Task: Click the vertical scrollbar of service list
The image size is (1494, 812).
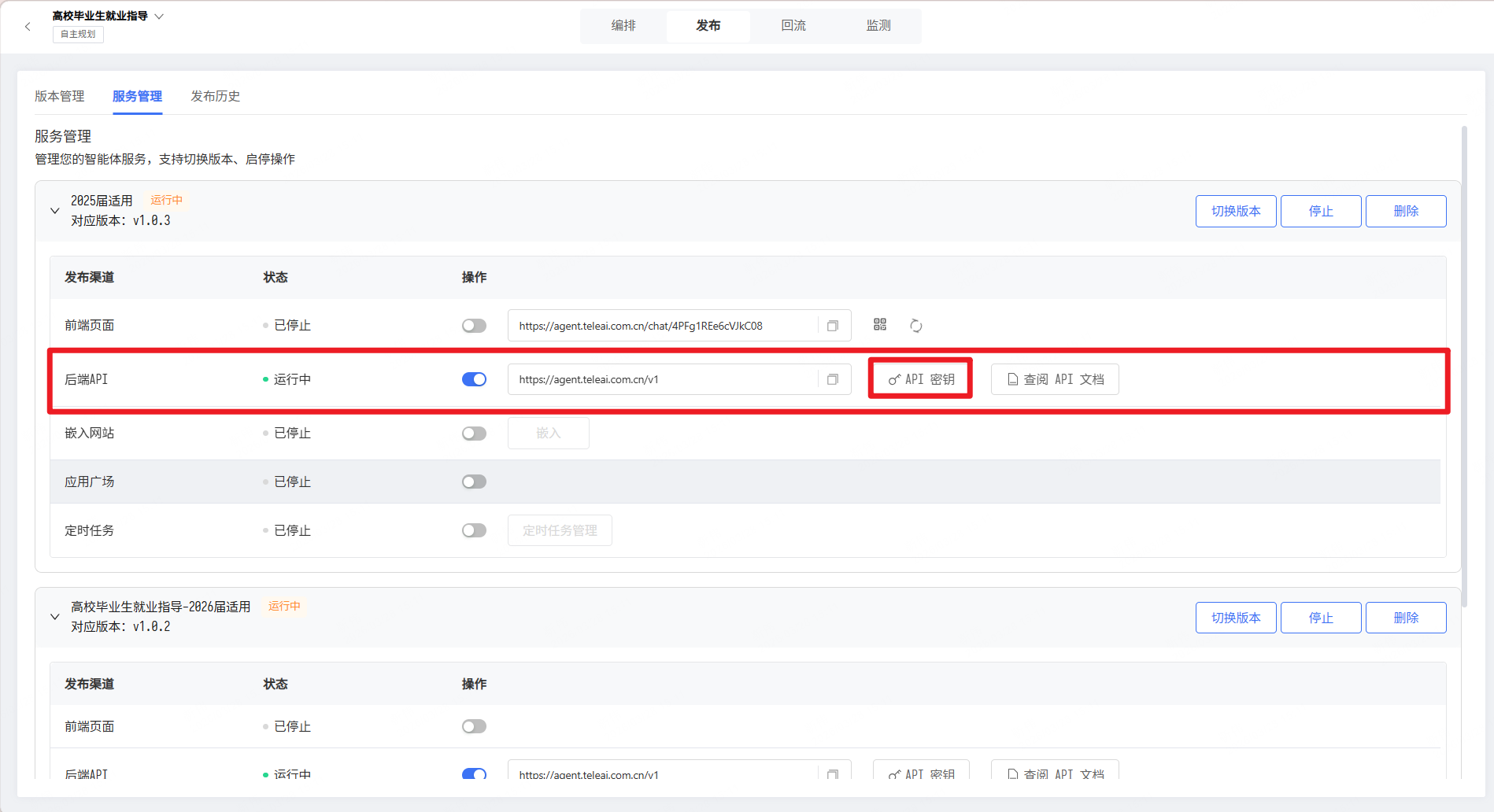Action: [x=1464, y=366]
